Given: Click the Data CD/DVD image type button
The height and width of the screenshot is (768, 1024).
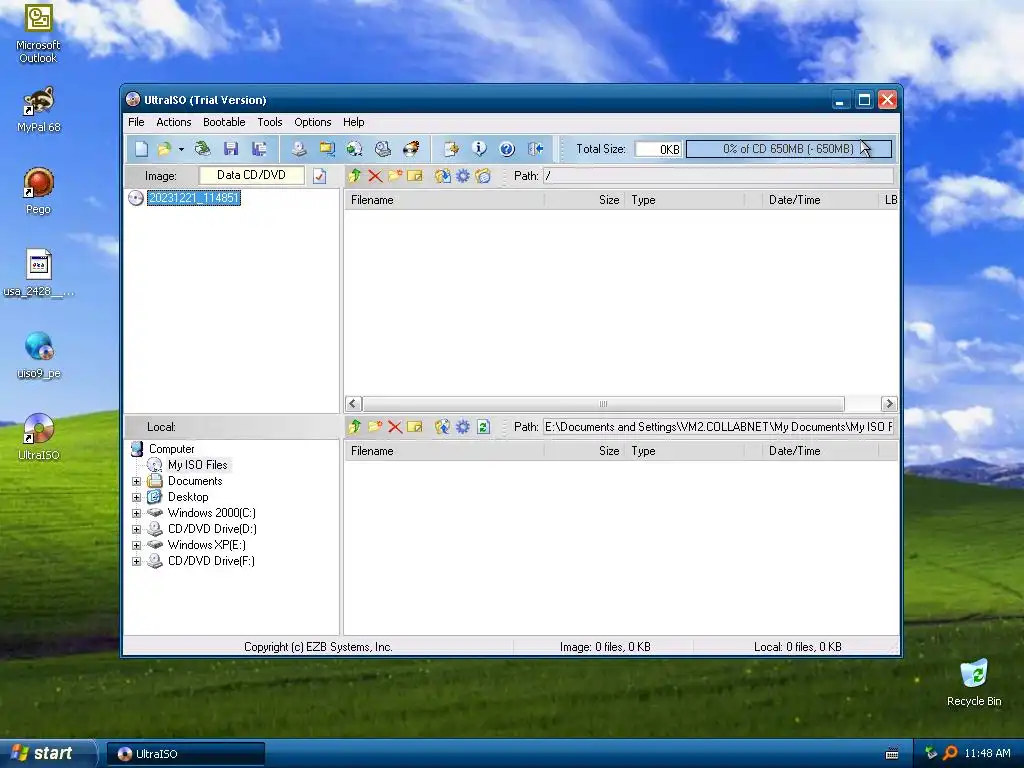Looking at the screenshot, I should point(251,175).
